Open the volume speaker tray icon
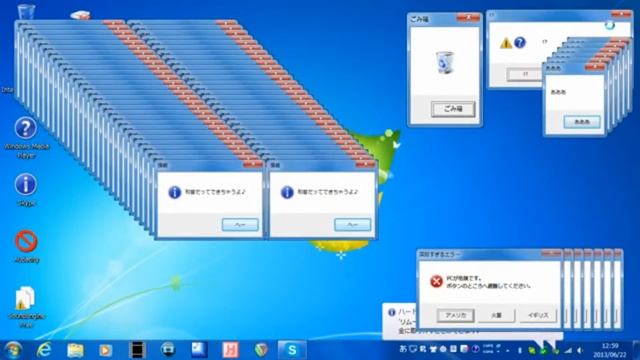This screenshot has width=640, height=360. tap(580, 350)
